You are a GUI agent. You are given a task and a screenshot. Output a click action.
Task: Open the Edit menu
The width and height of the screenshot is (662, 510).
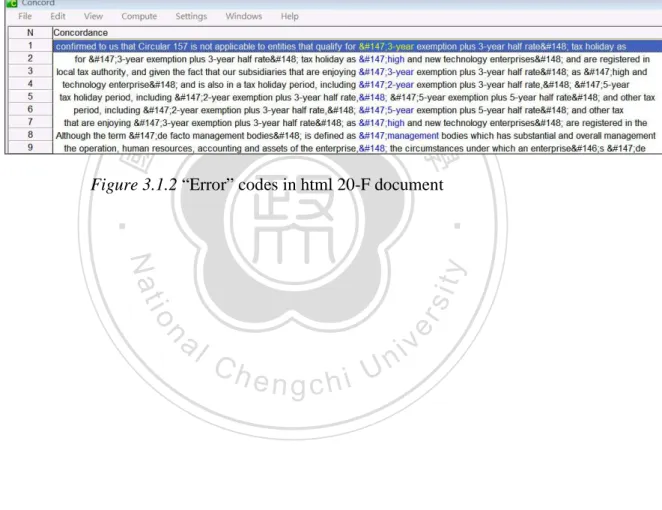[x=58, y=16]
